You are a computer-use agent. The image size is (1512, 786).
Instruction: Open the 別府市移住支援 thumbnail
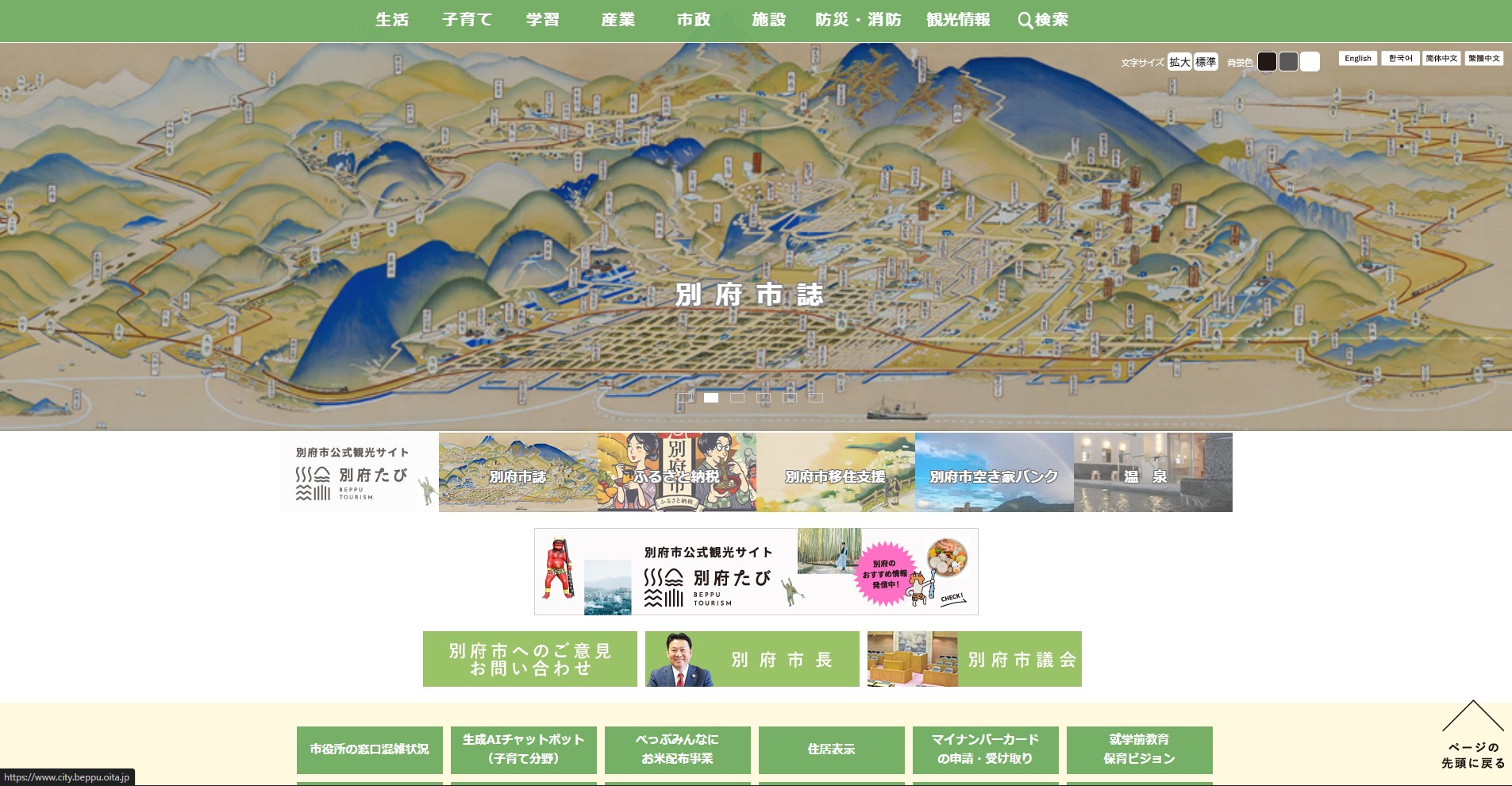point(836,472)
